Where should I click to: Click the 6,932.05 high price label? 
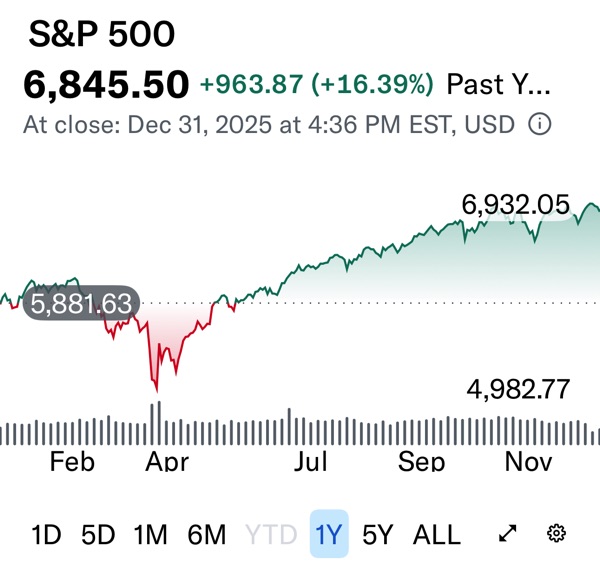pos(515,206)
